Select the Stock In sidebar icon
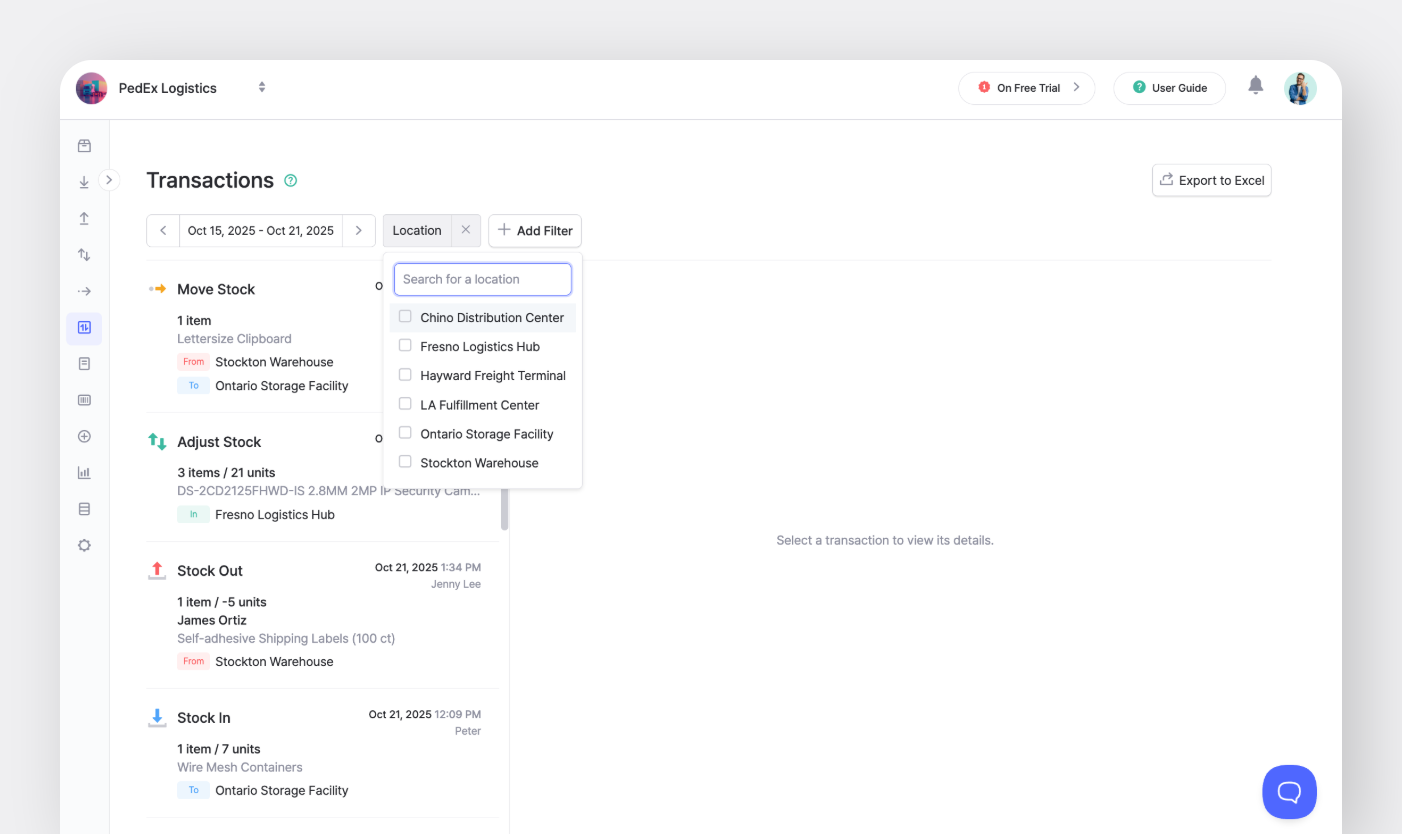The image size is (1402, 834). coord(84,181)
